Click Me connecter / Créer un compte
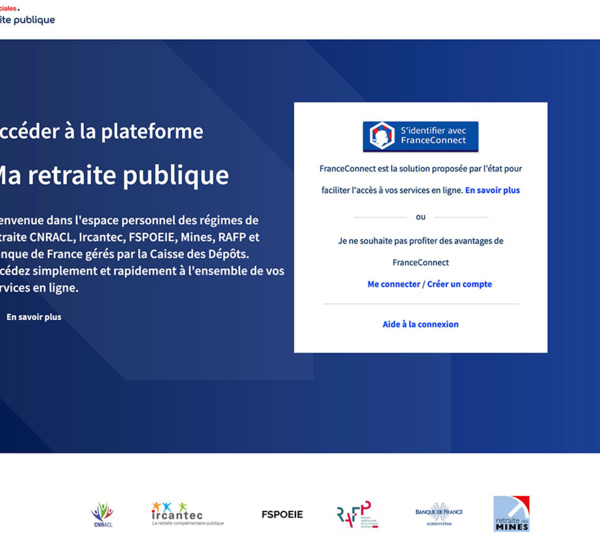Viewport: 600px width, 546px height. [x=429, y=284]
